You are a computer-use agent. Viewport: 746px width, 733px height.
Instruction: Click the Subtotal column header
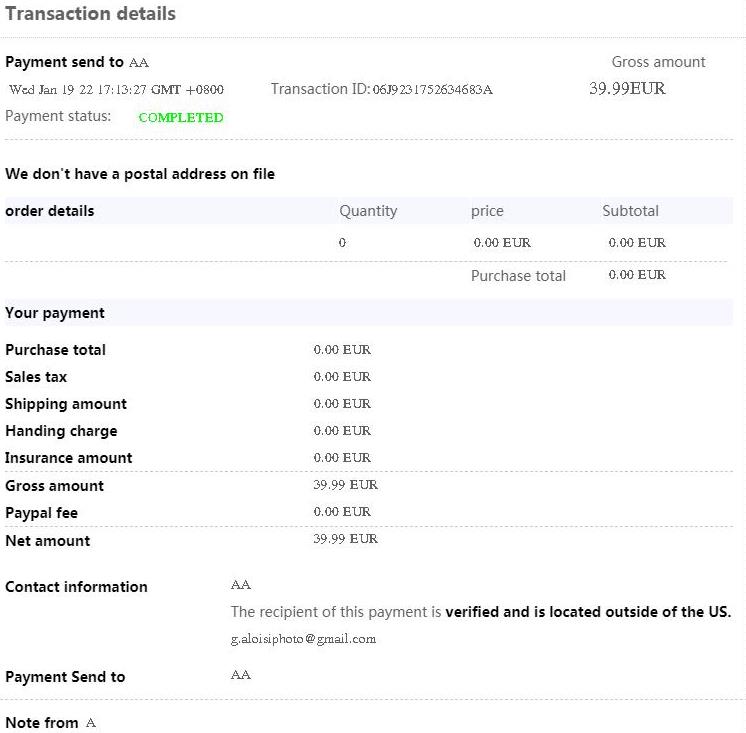pyautogui.click(x=630, y=211)
